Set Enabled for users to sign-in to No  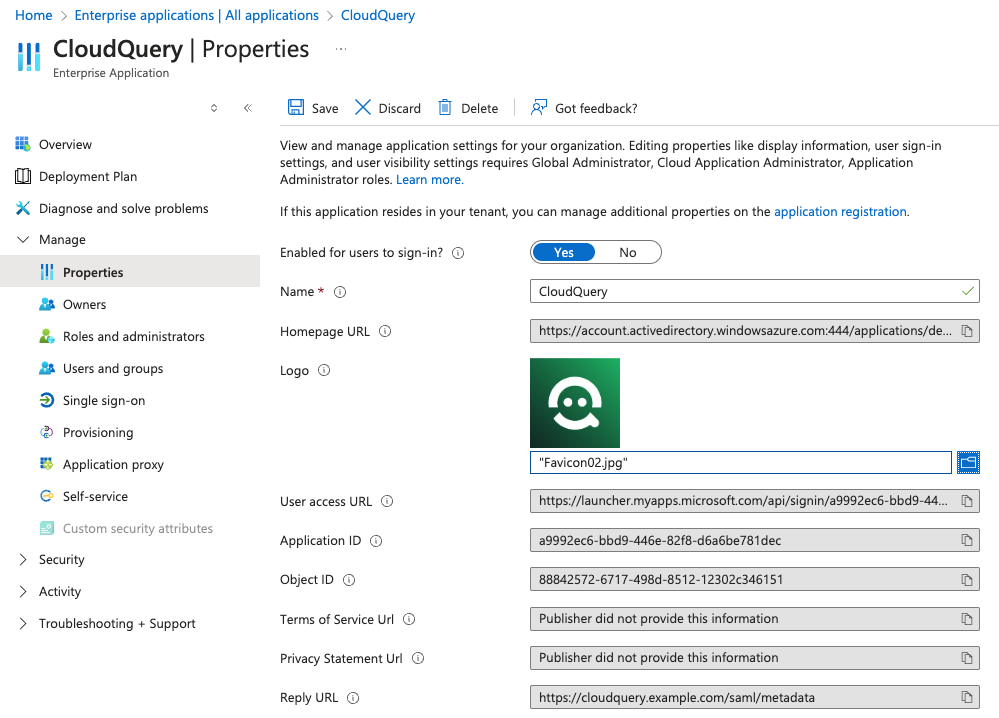[x=628, y=253]
